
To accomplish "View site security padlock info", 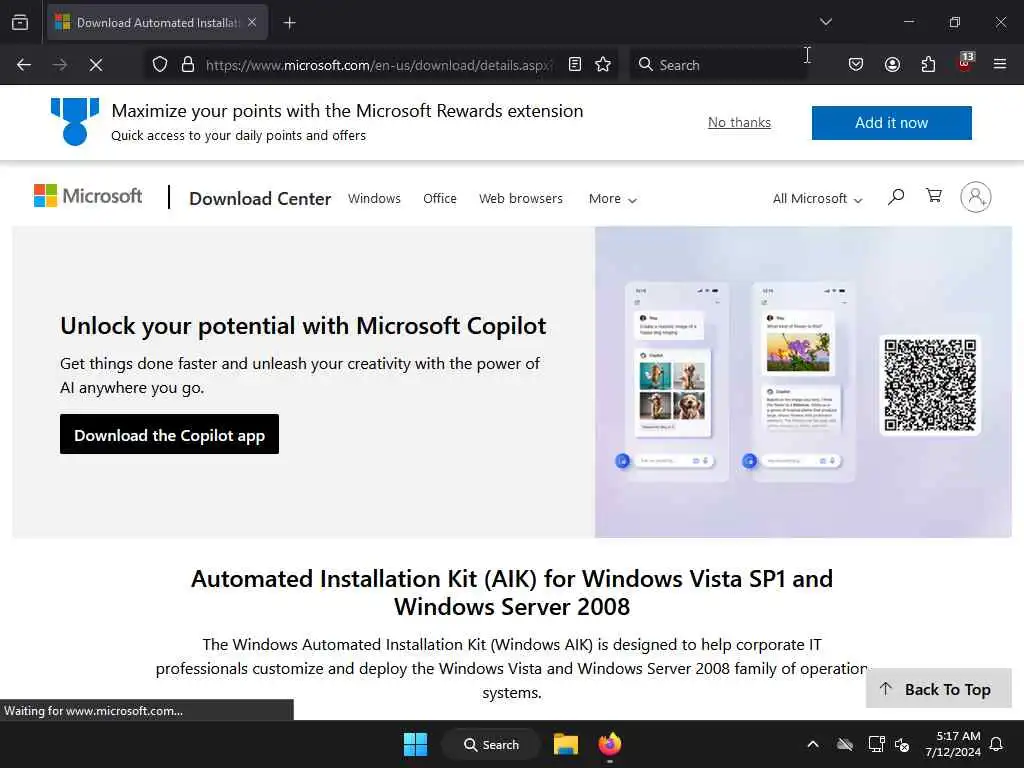I will click(x=188, y=65).
